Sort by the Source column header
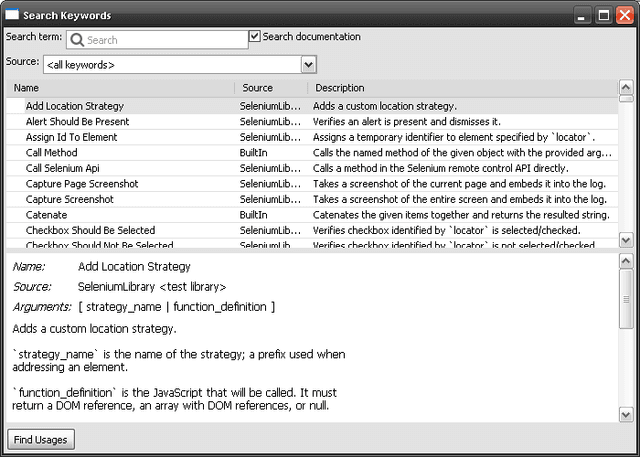This screenshot has width=640, height=457. click(268, 88)
